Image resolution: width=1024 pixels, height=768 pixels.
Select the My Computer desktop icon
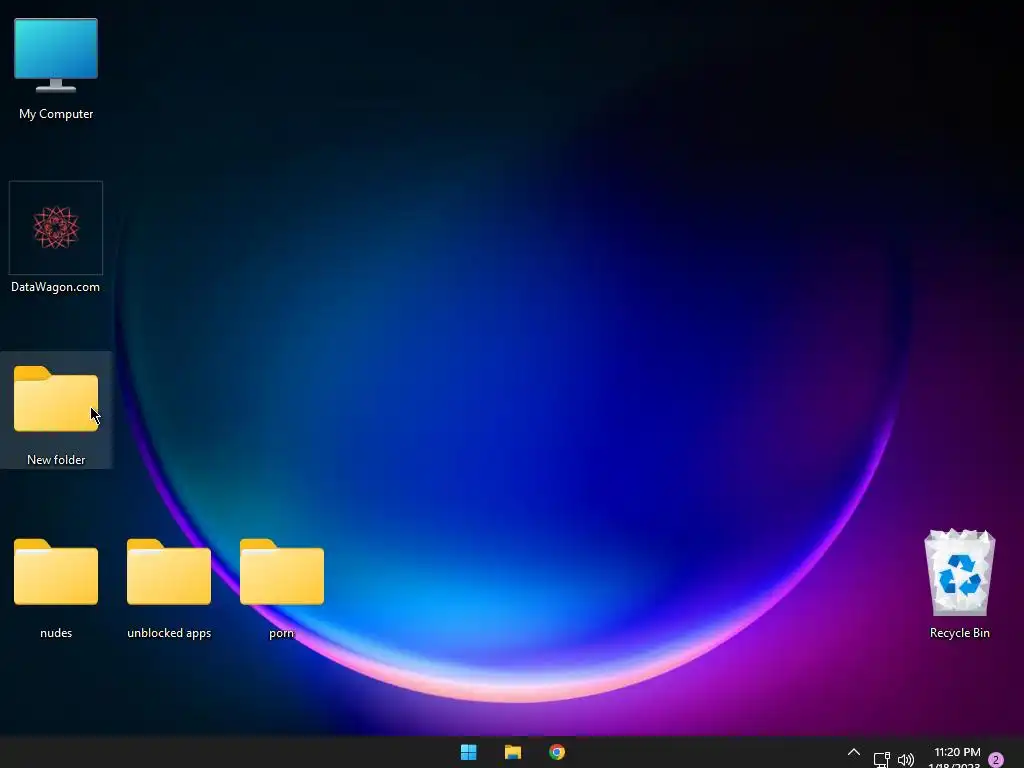(x=56, y=56)
